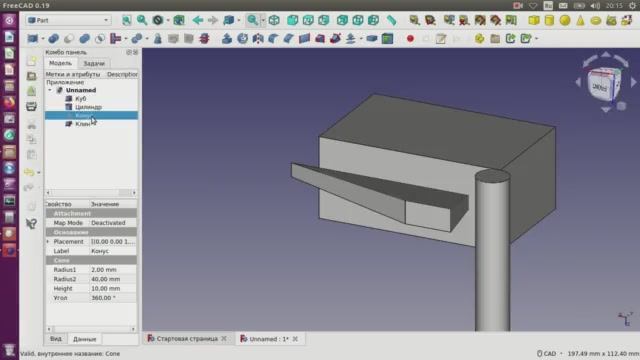Open Firefox from the Ubuntu dock
This screenshot has height=360, width=640.
9,102
